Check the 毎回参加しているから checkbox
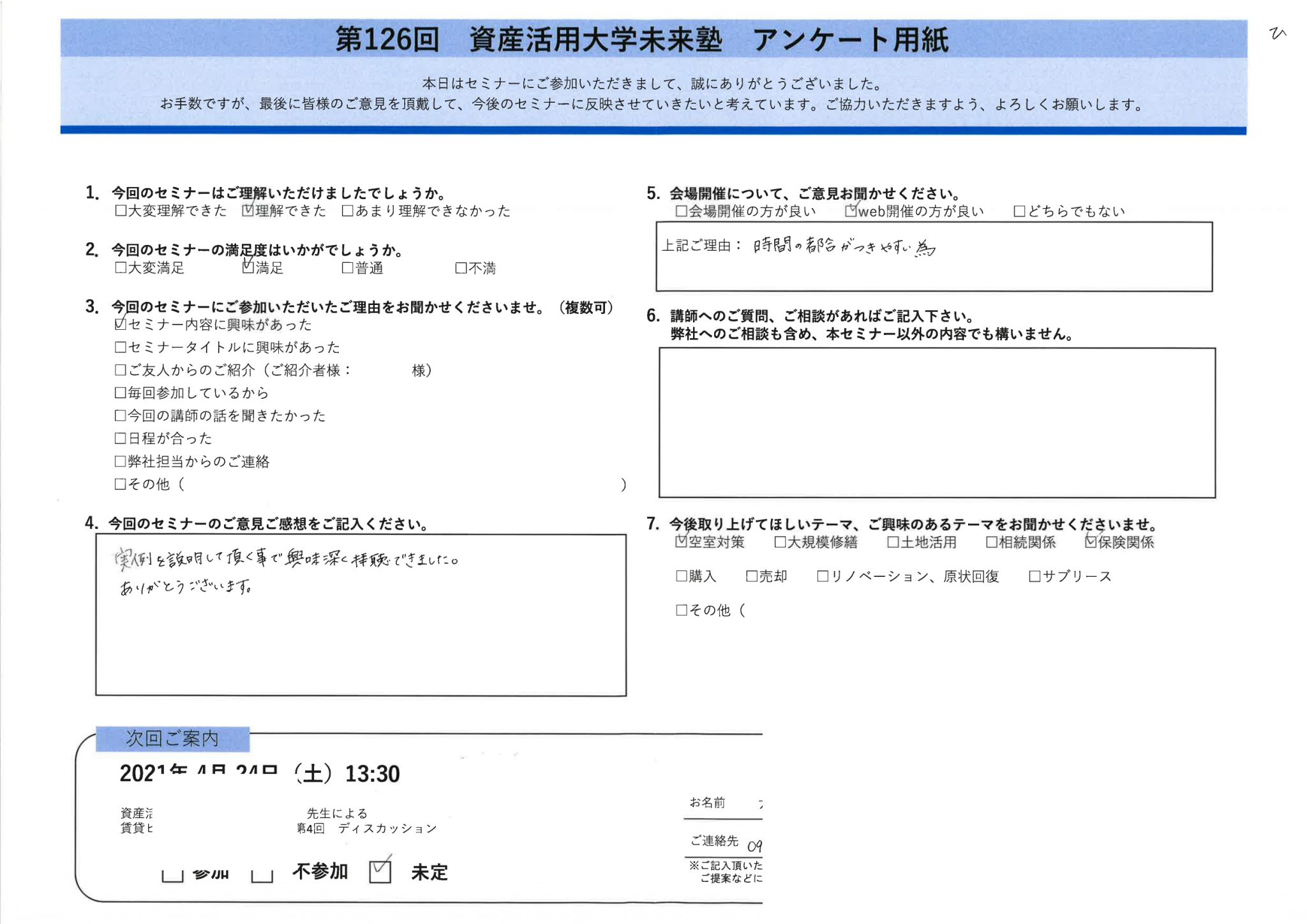Viewport: 1307px width, 924px height. point(120,392)
